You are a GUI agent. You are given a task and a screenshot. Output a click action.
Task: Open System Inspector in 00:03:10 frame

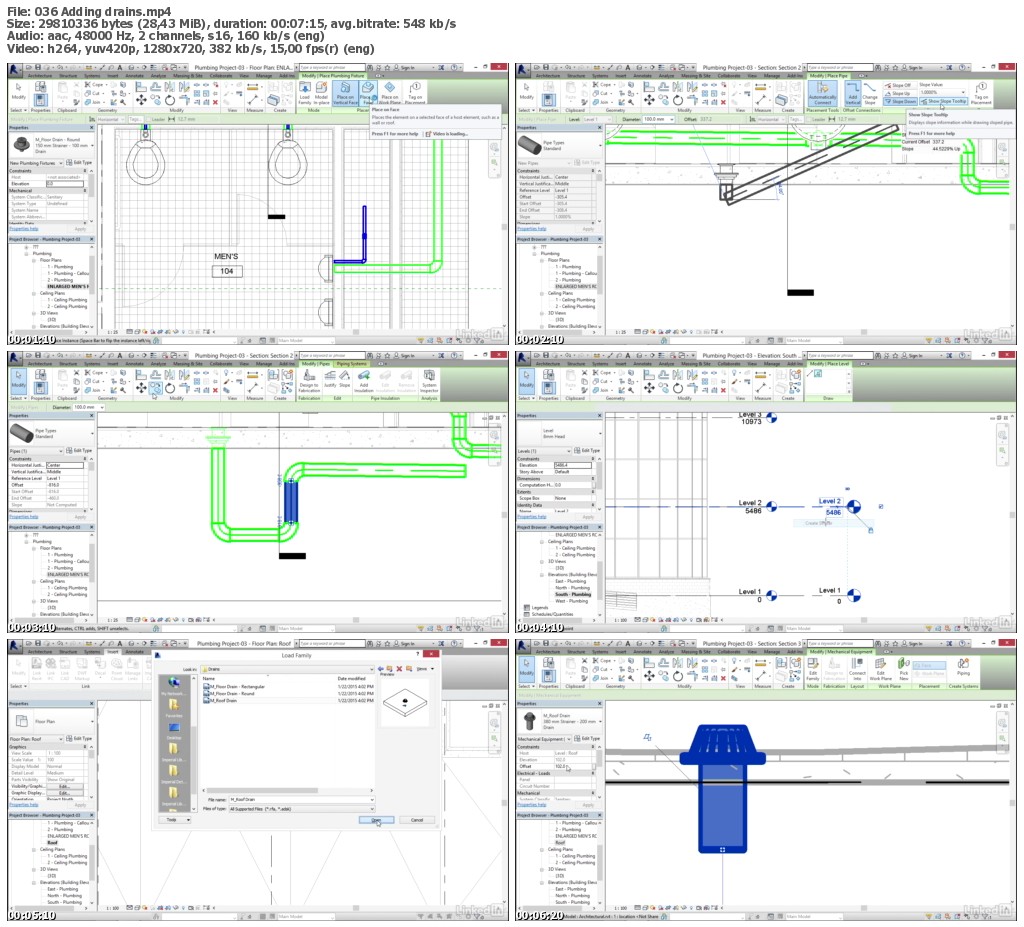pos(429,381)
